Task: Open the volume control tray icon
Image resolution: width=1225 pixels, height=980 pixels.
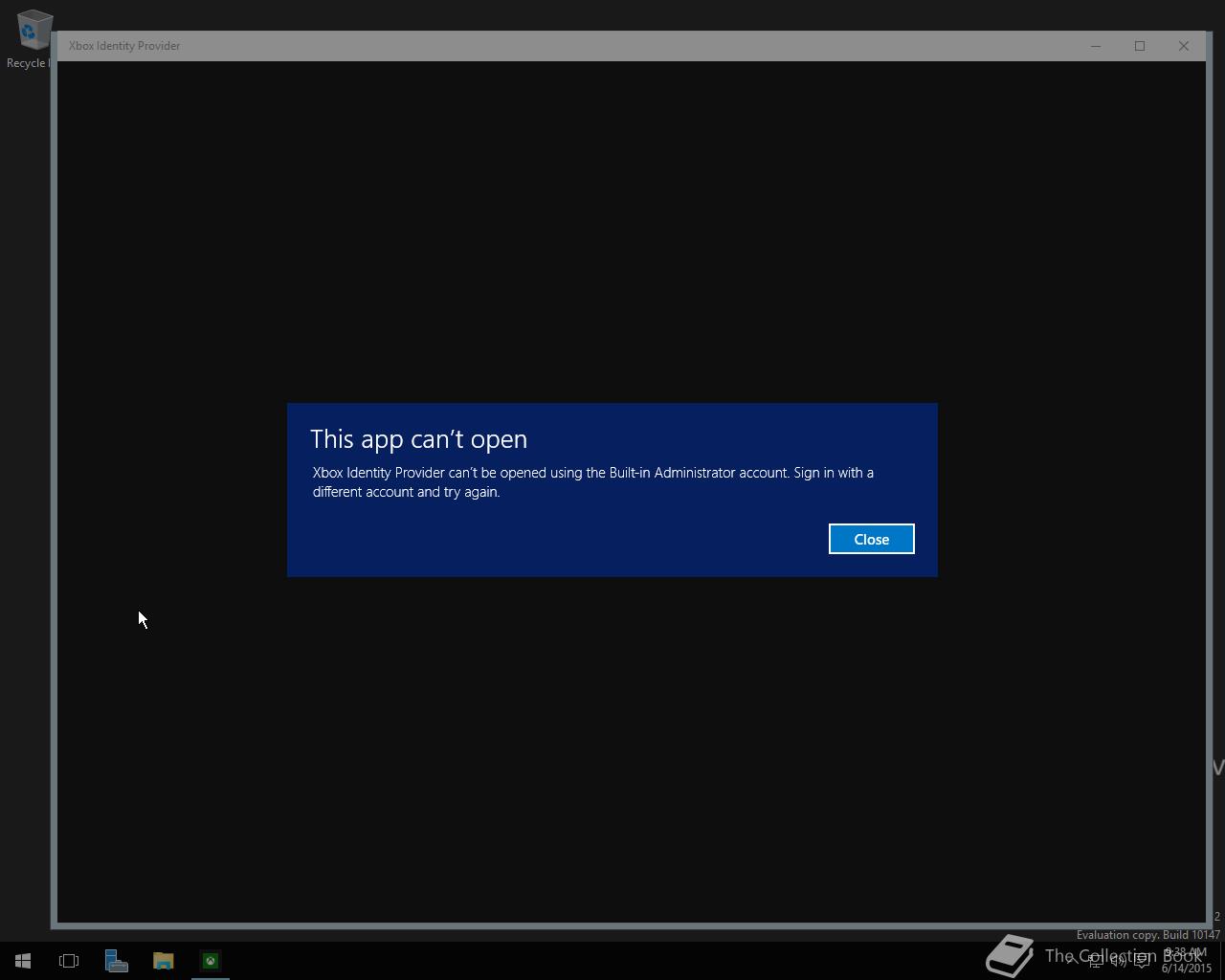Action: coord(1118,960)
